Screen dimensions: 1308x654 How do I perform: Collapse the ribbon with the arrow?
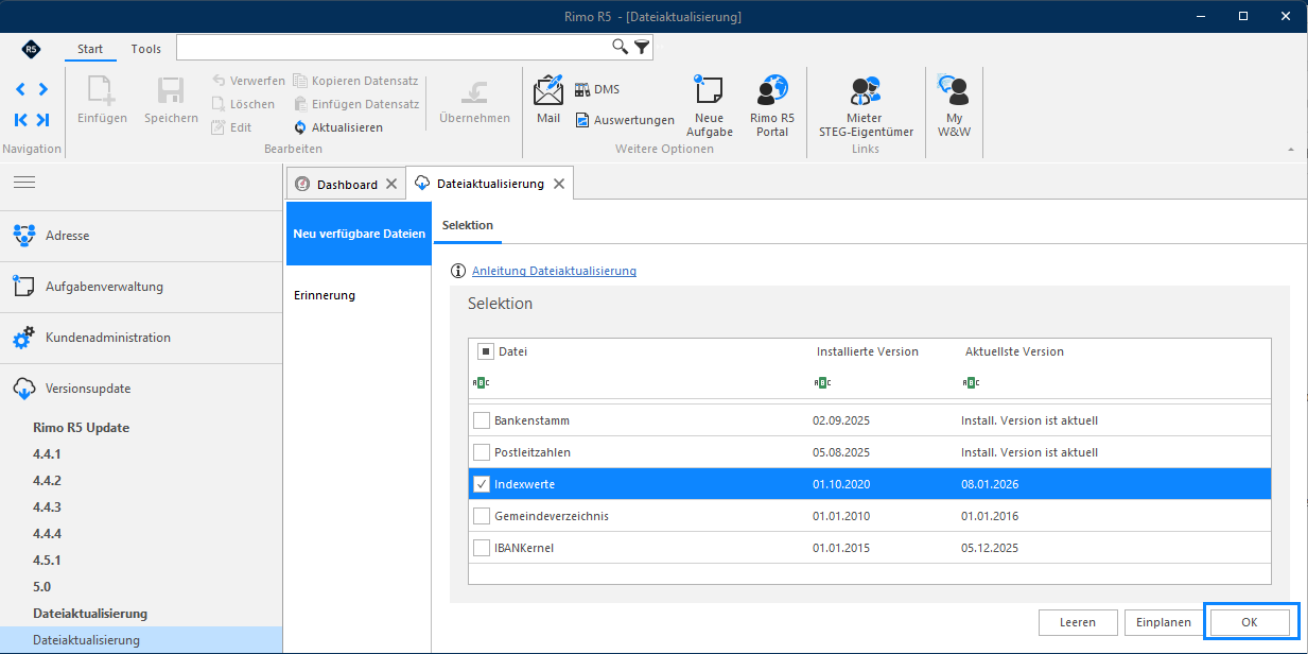click(x=1290, y=149)
